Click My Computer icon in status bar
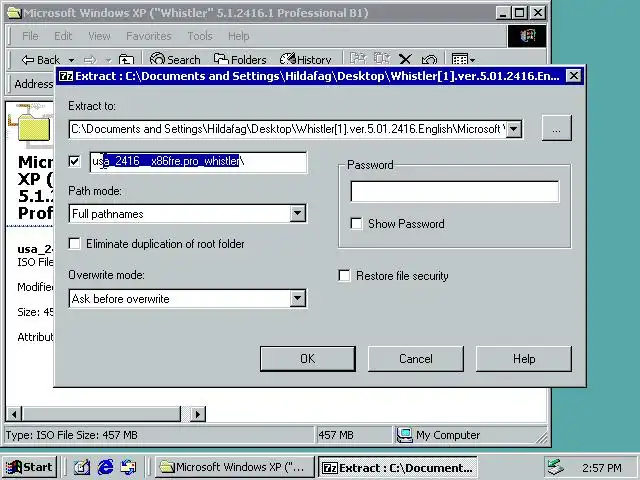 404,435
